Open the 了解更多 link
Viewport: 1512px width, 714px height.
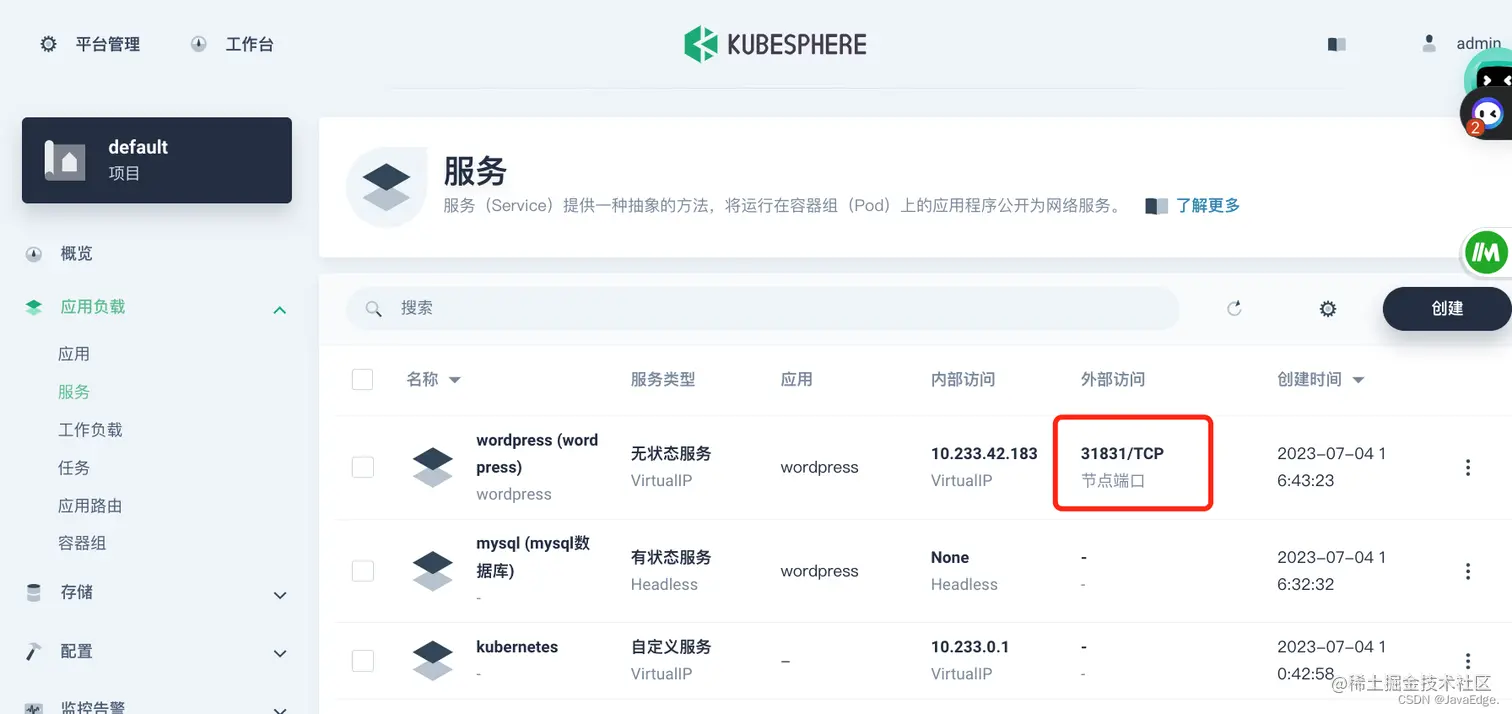[x=1208, y=205]
